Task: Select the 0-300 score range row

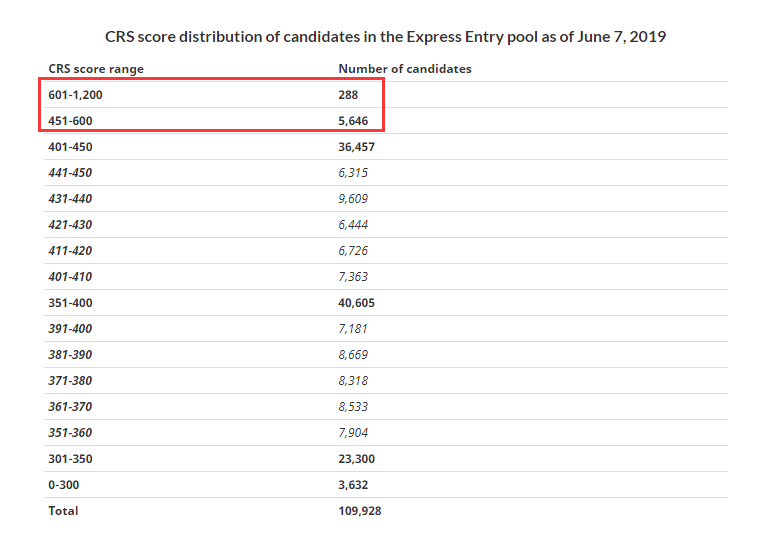Action: click(x=386, y=485)
